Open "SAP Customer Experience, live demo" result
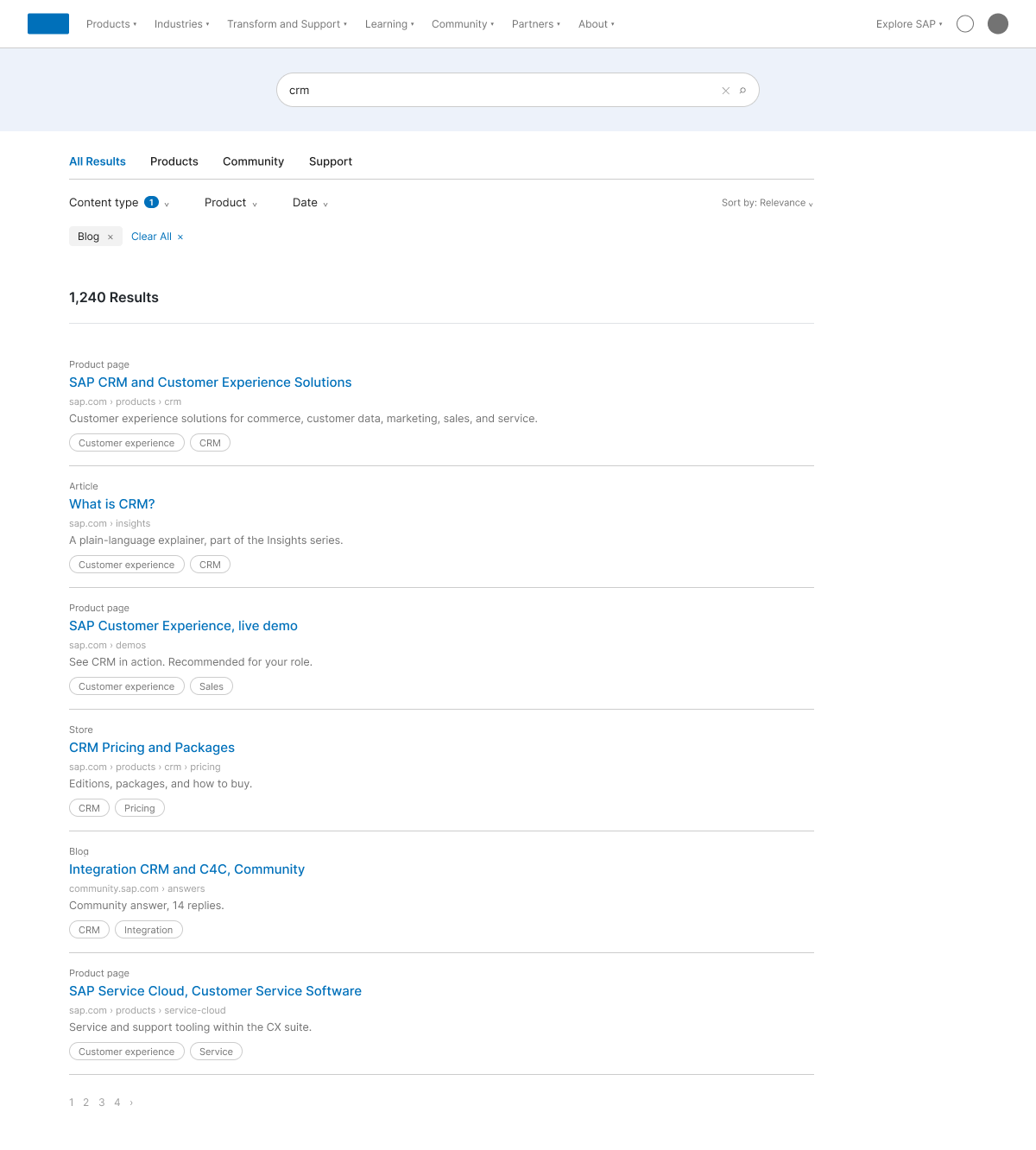 183,626
